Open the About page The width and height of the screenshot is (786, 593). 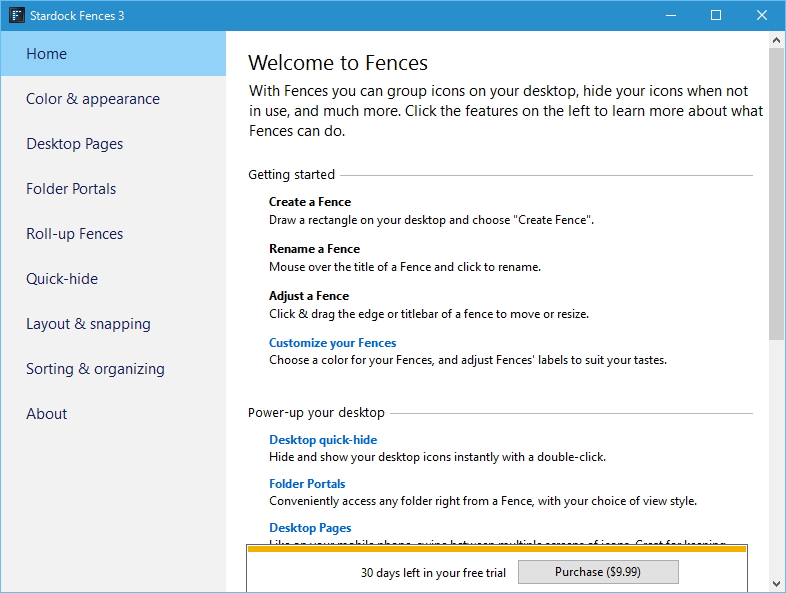[47, 414]
